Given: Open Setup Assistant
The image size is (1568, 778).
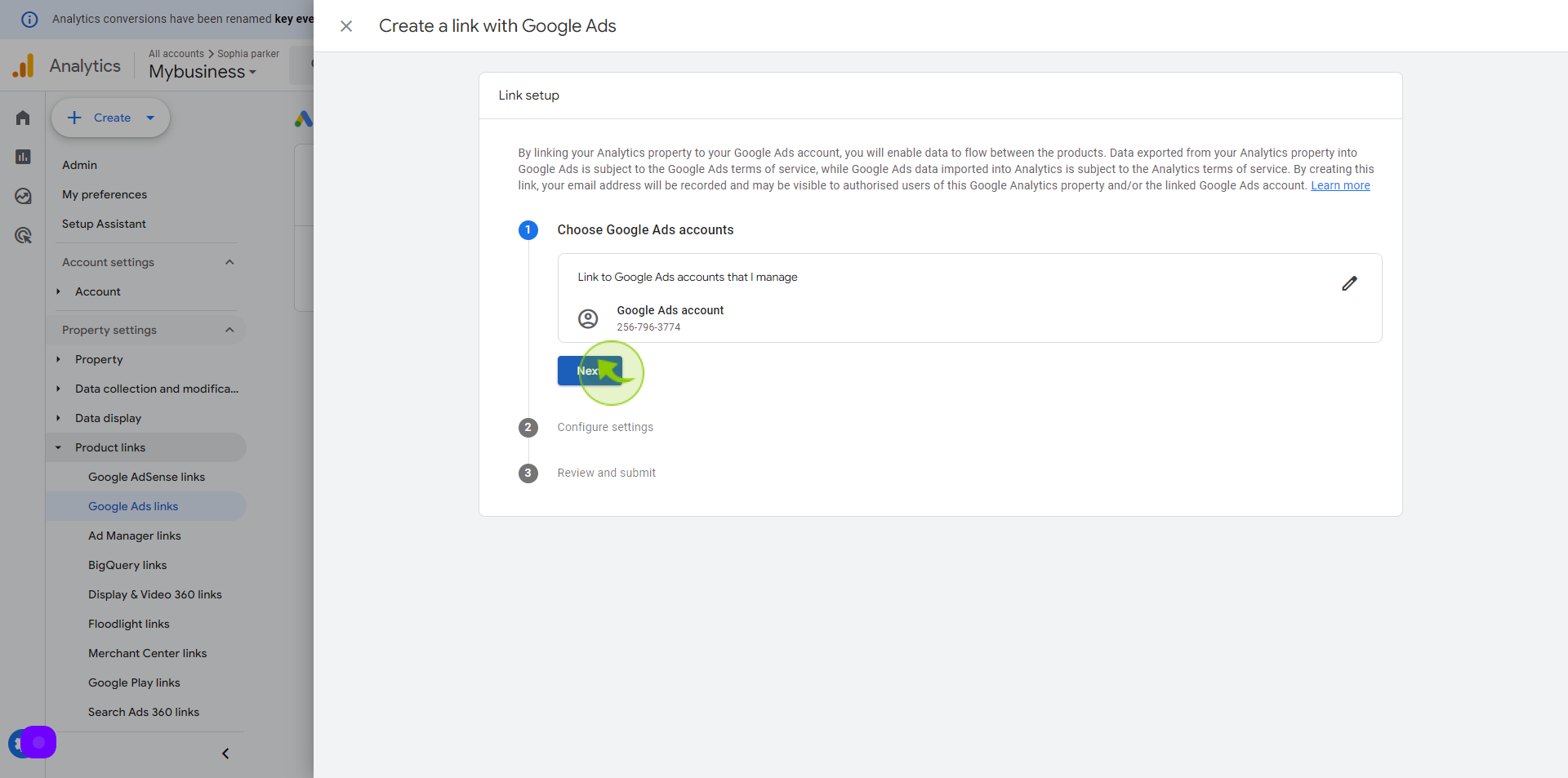Looking at the screenshot, I should tap(104, 224).
